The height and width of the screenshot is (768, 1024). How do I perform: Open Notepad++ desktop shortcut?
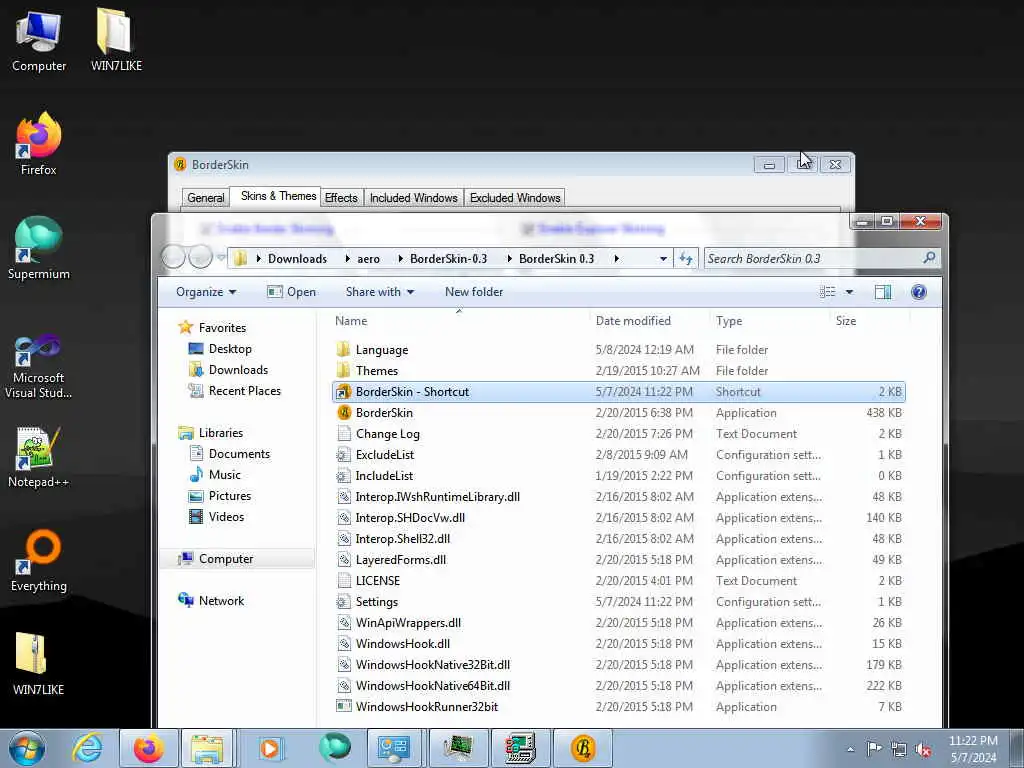click(x=39, y=457)
